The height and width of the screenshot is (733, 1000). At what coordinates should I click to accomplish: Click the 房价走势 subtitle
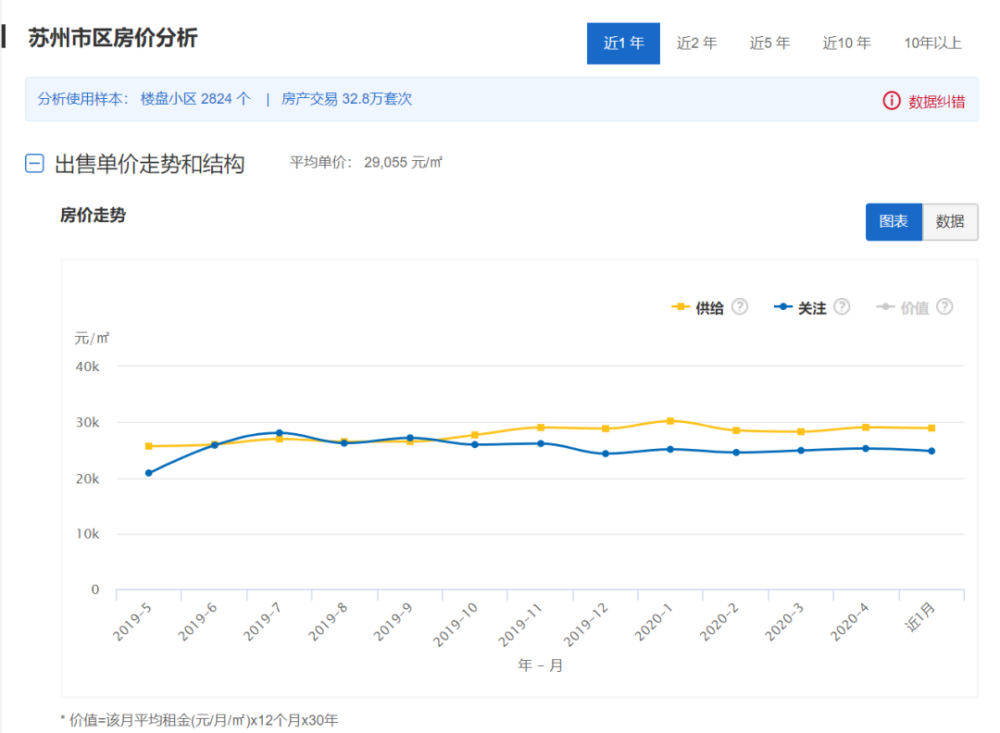(93, 215)
